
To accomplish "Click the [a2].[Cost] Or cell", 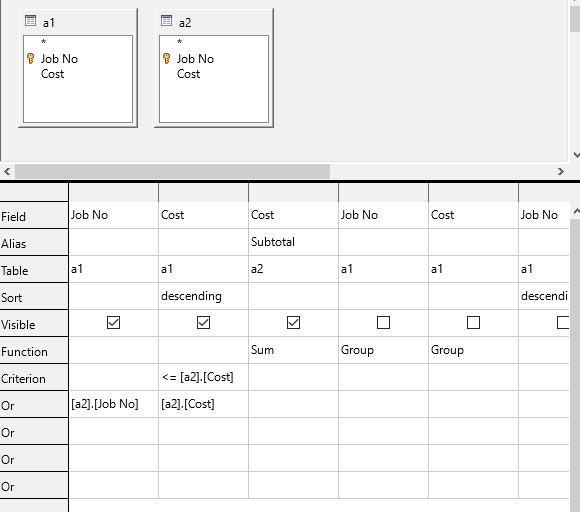I will (203, 404).
